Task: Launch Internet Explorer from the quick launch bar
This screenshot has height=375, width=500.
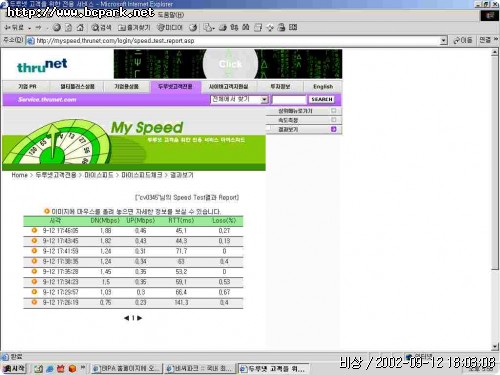Action: 50,369
